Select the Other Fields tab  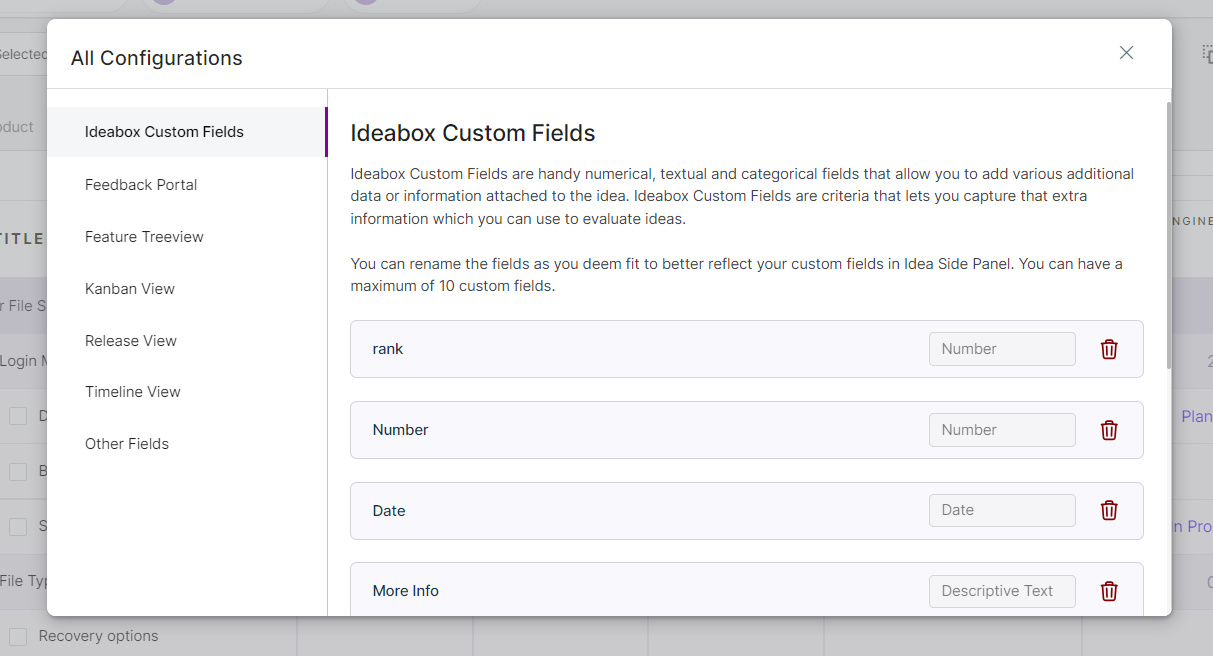coord(127,444)
